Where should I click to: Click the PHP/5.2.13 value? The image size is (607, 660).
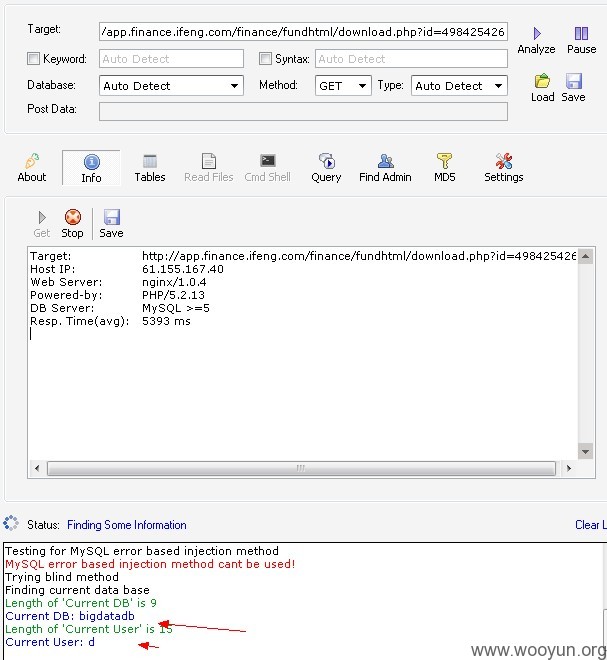click(173, 295)
